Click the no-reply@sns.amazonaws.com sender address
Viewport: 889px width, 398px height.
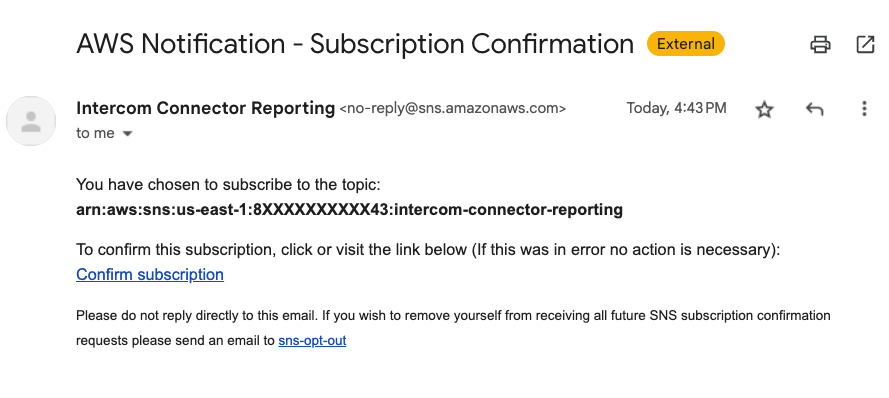pyautogui.click(x=452, y=108)
